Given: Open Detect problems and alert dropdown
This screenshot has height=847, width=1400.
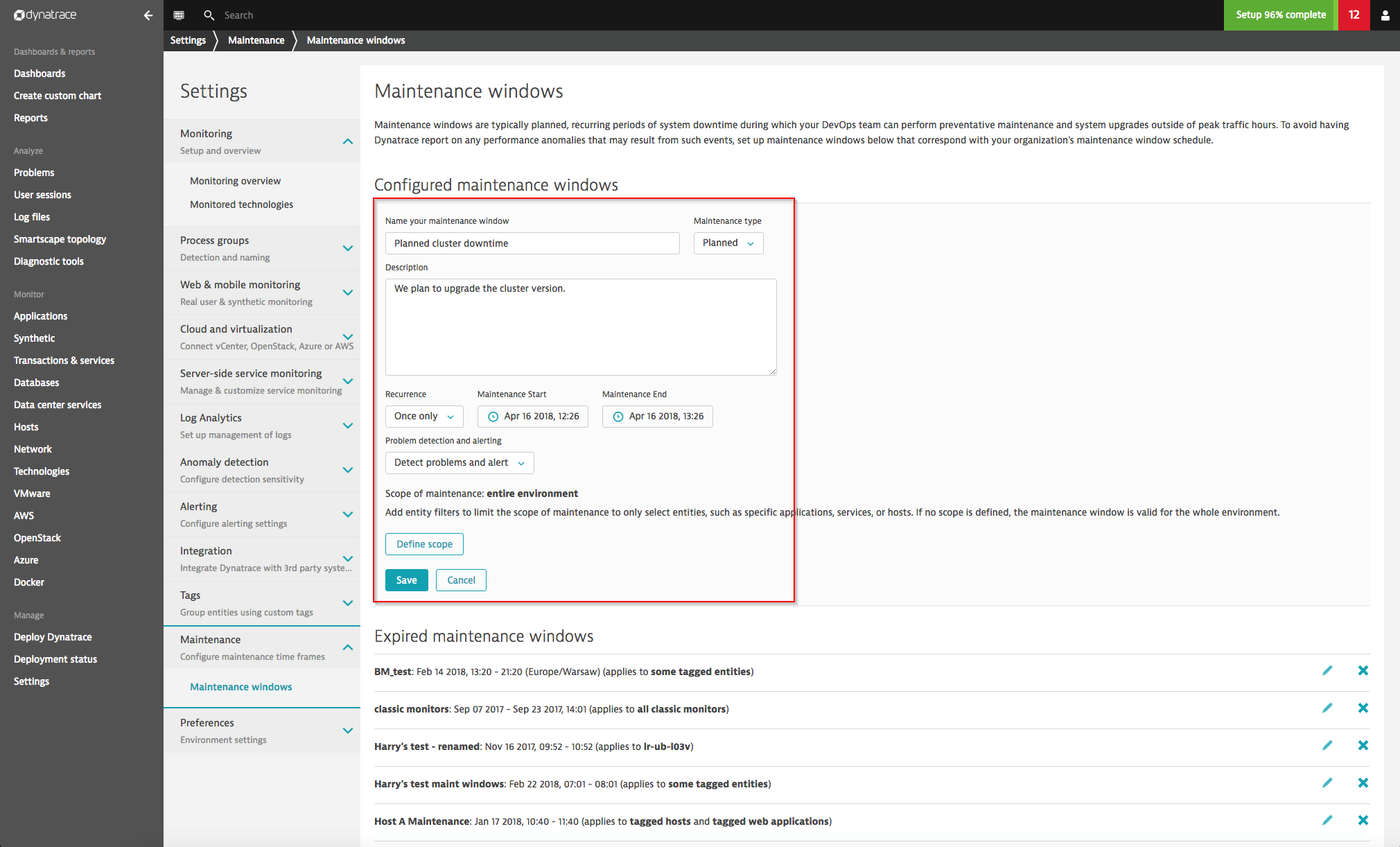Looking at the screenshot, I should tap(460, 463).
